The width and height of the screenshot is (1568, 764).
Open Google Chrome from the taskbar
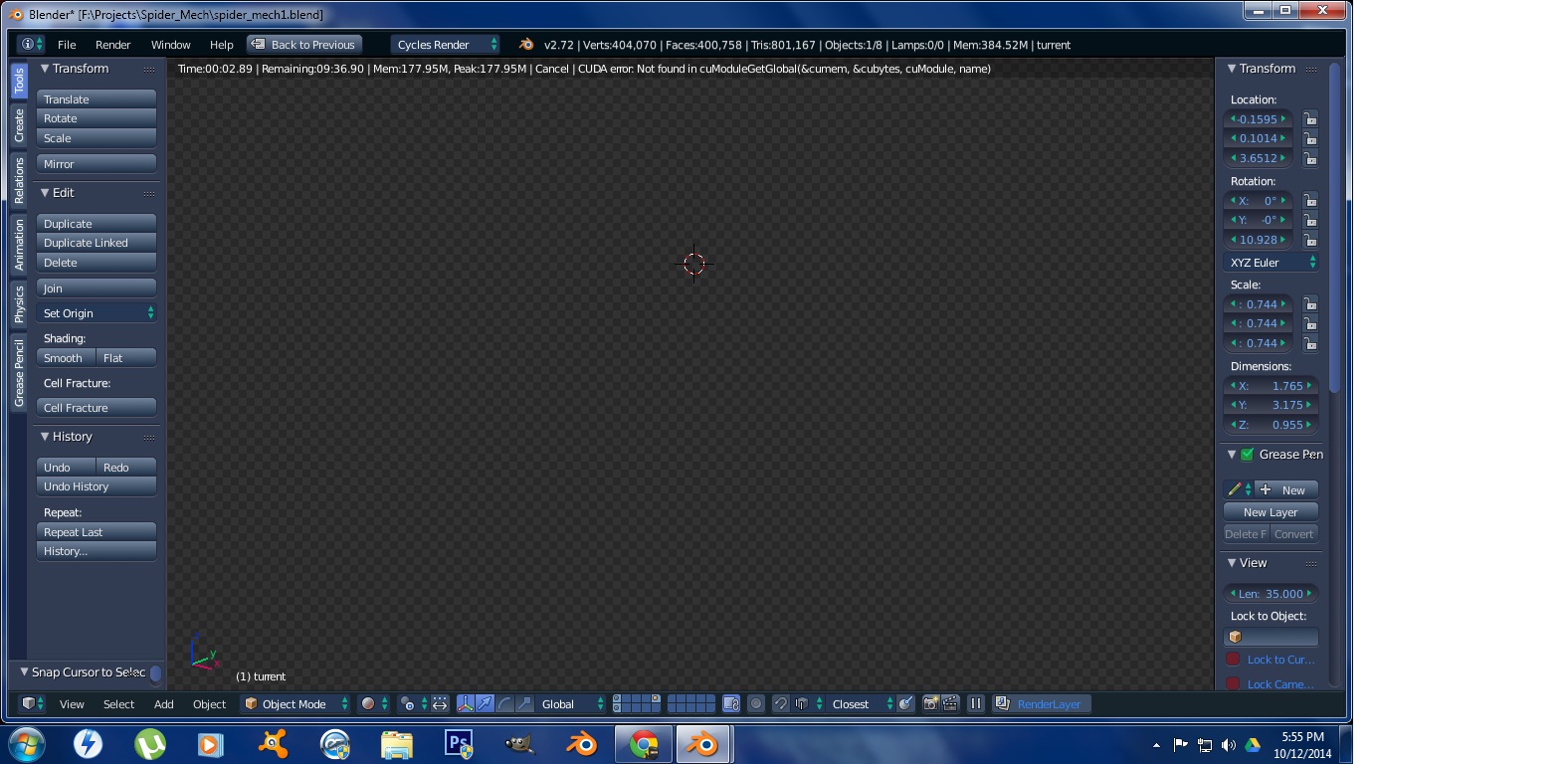644,743
